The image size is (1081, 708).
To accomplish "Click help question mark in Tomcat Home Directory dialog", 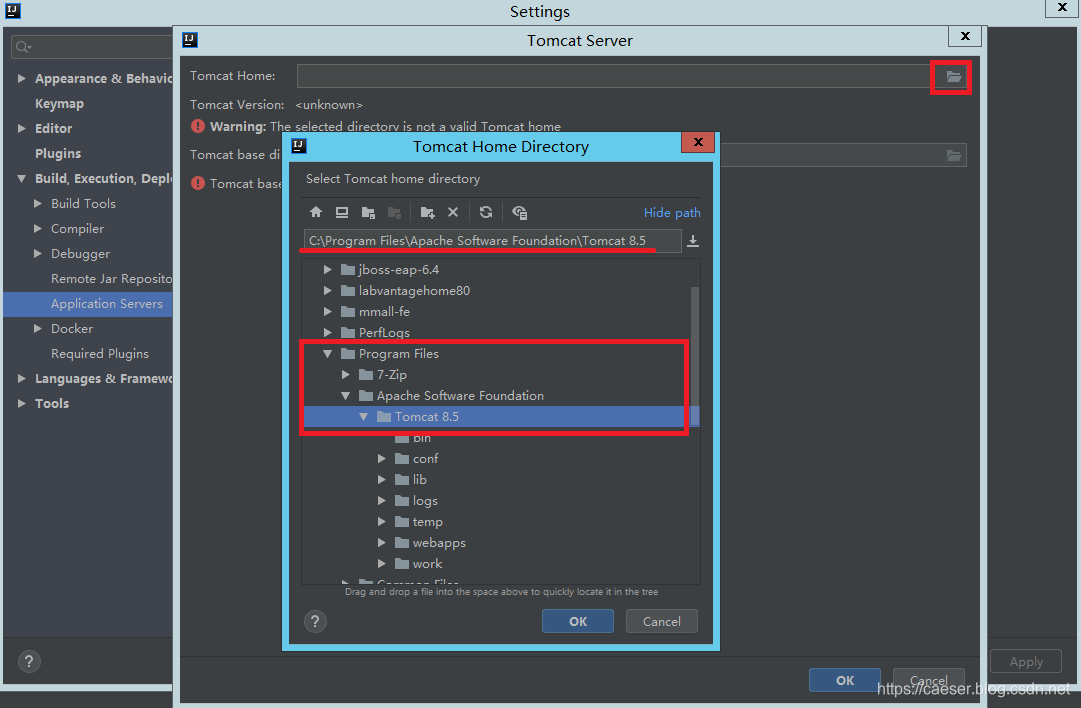I will point(315,621).
